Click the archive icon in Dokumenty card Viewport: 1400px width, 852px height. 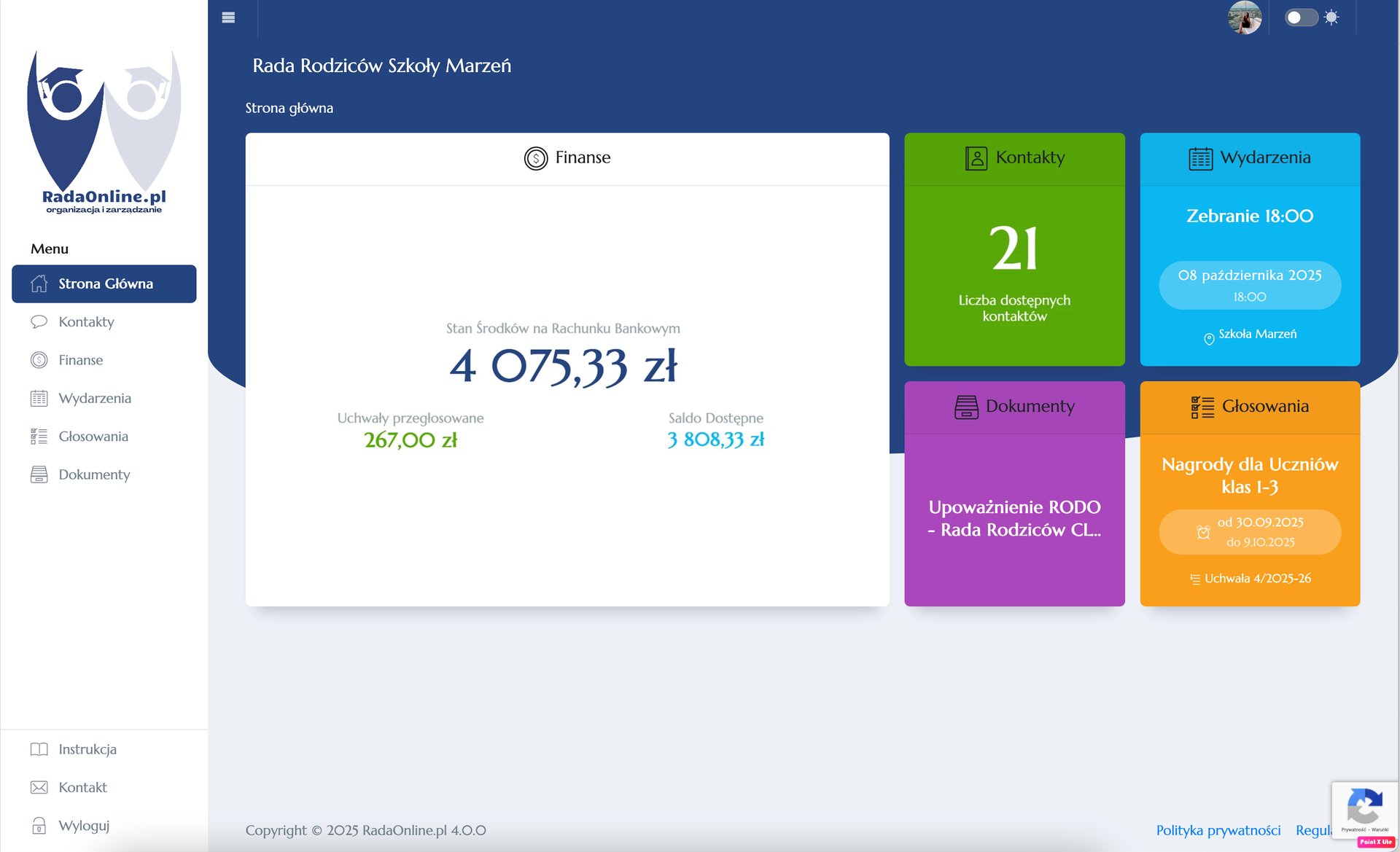(966, 407)
